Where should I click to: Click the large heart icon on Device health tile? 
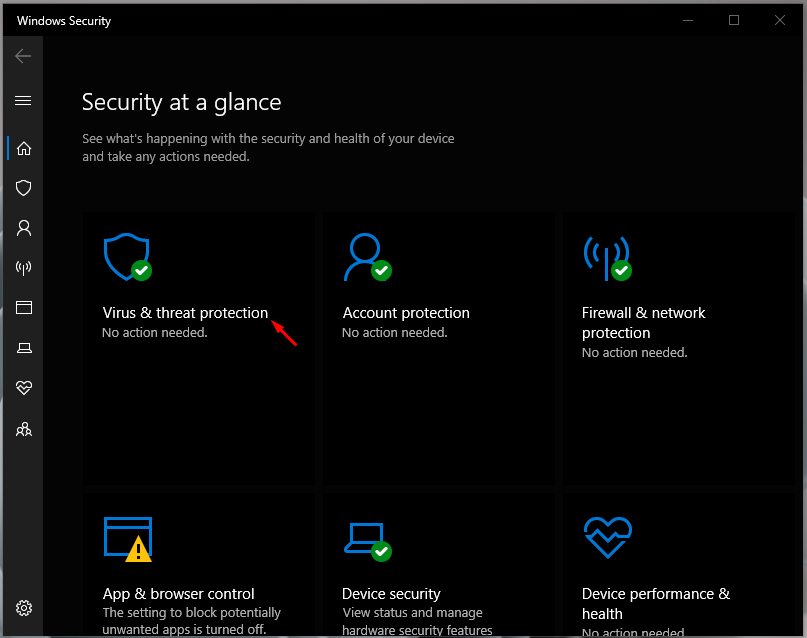(606, 538)
